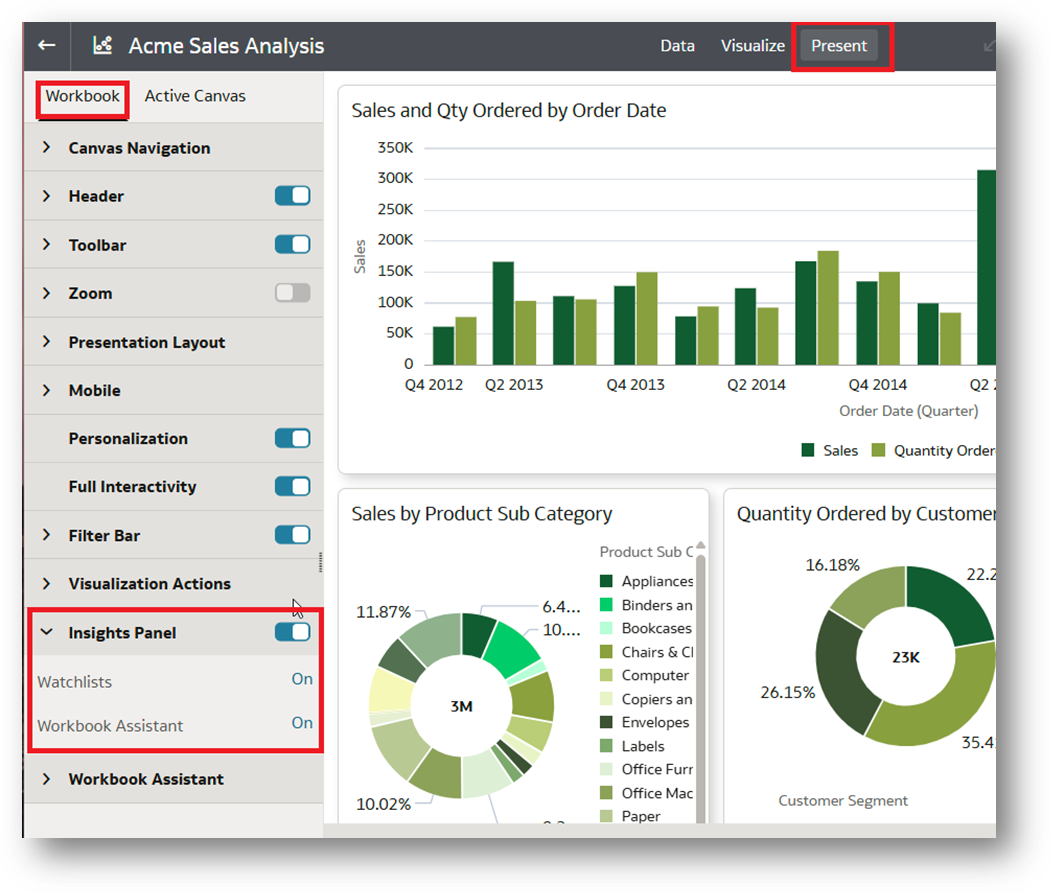The width and height of the screenshot is (1051, 893).
Task: Expand the Canvas Navigation section
Action: tap(46, 148)
